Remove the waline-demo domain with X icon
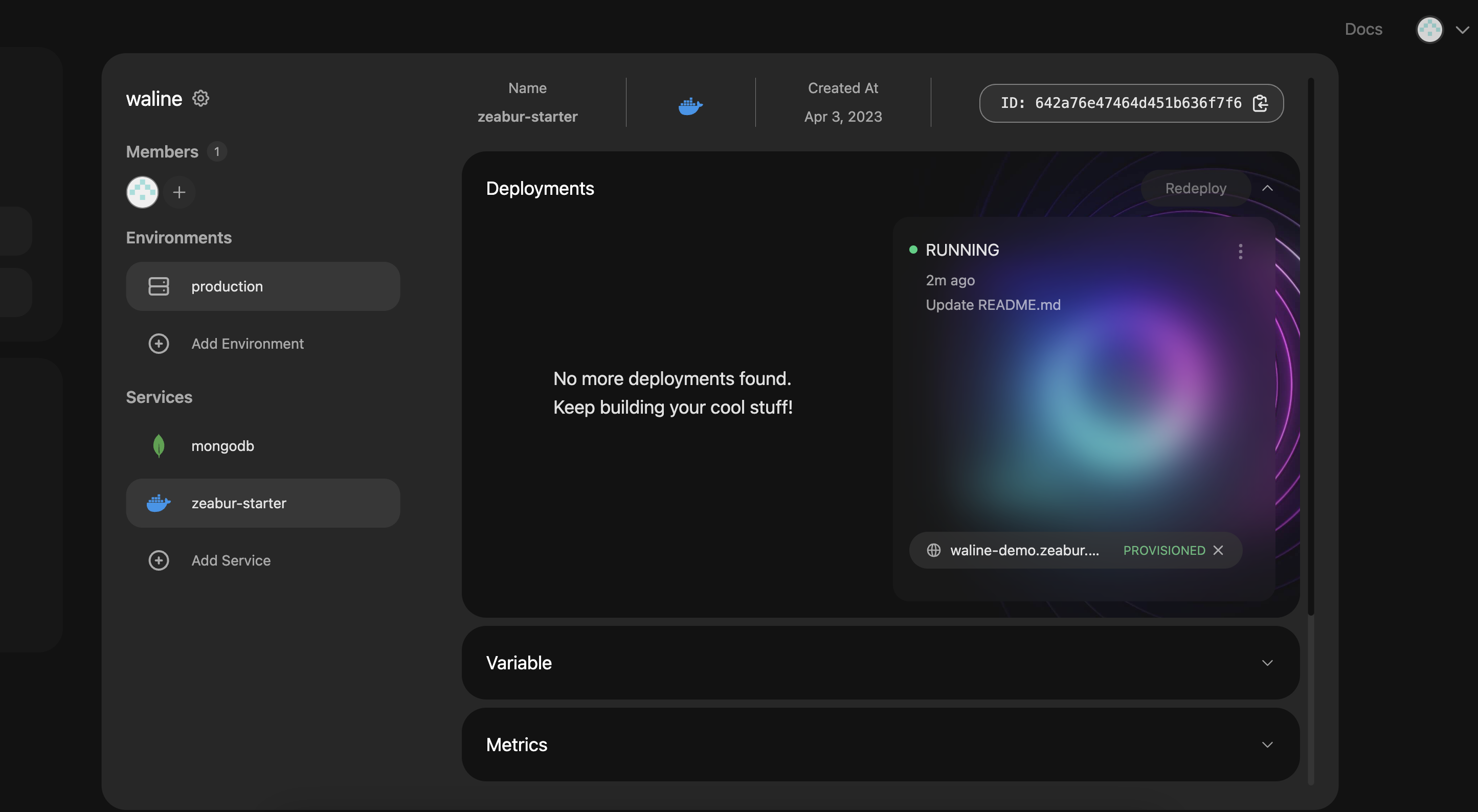 coord(1219,550)
